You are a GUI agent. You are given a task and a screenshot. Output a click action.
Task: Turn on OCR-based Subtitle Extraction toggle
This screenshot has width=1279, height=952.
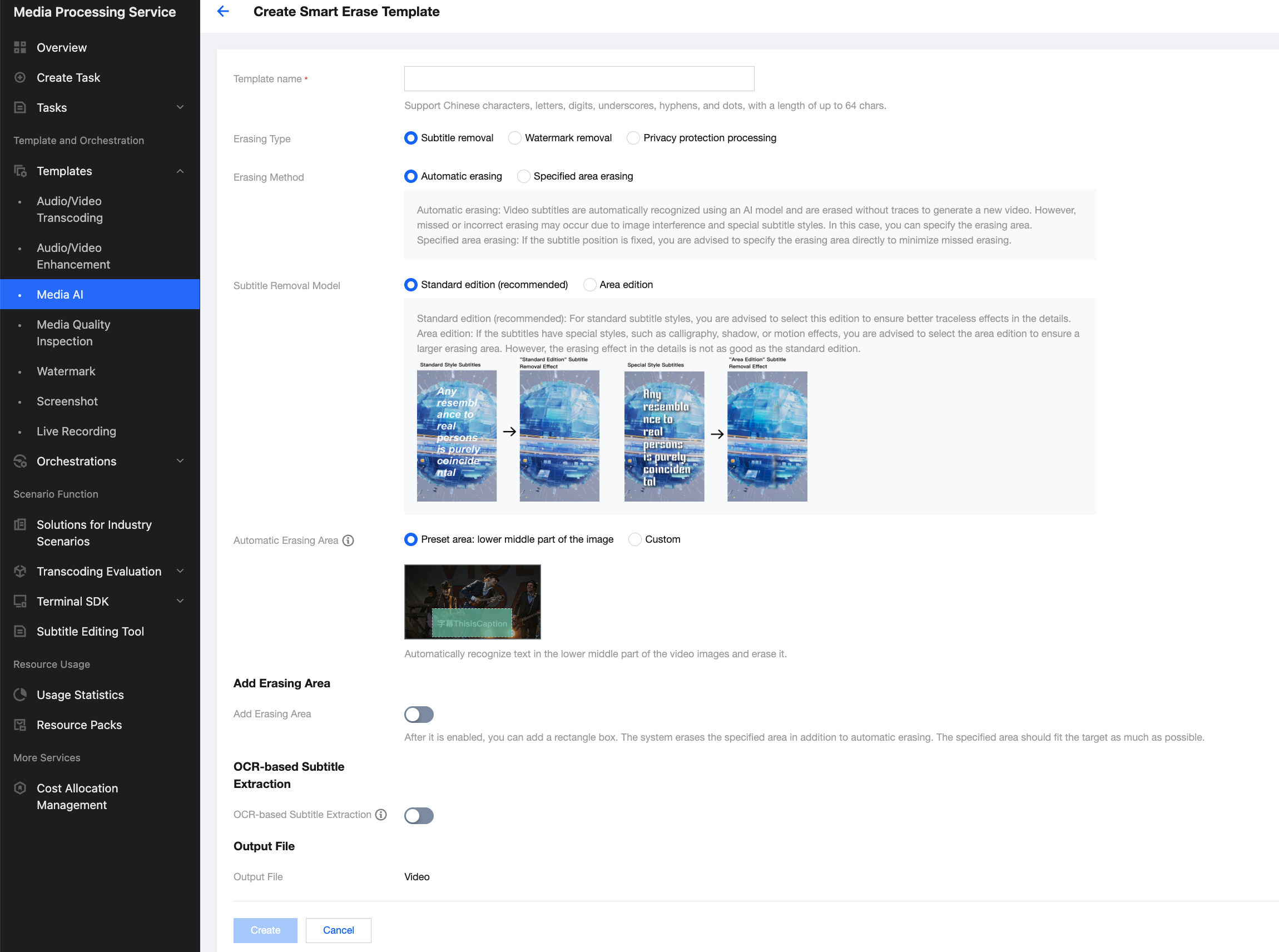419,815
